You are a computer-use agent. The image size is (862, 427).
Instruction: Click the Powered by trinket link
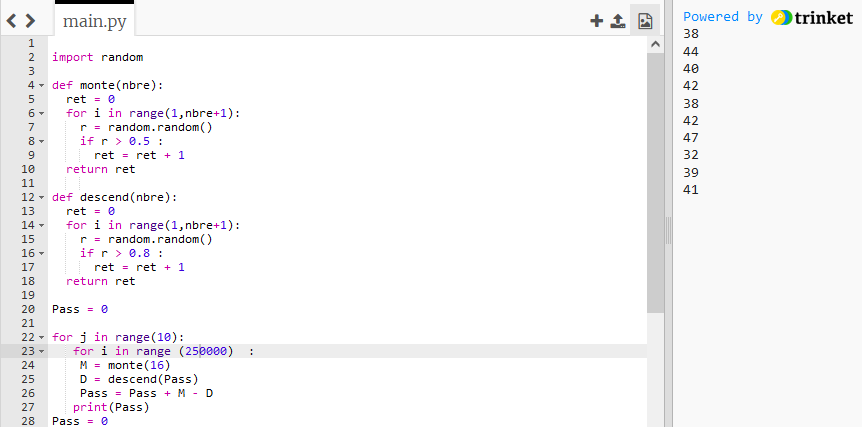click(767, 17)
